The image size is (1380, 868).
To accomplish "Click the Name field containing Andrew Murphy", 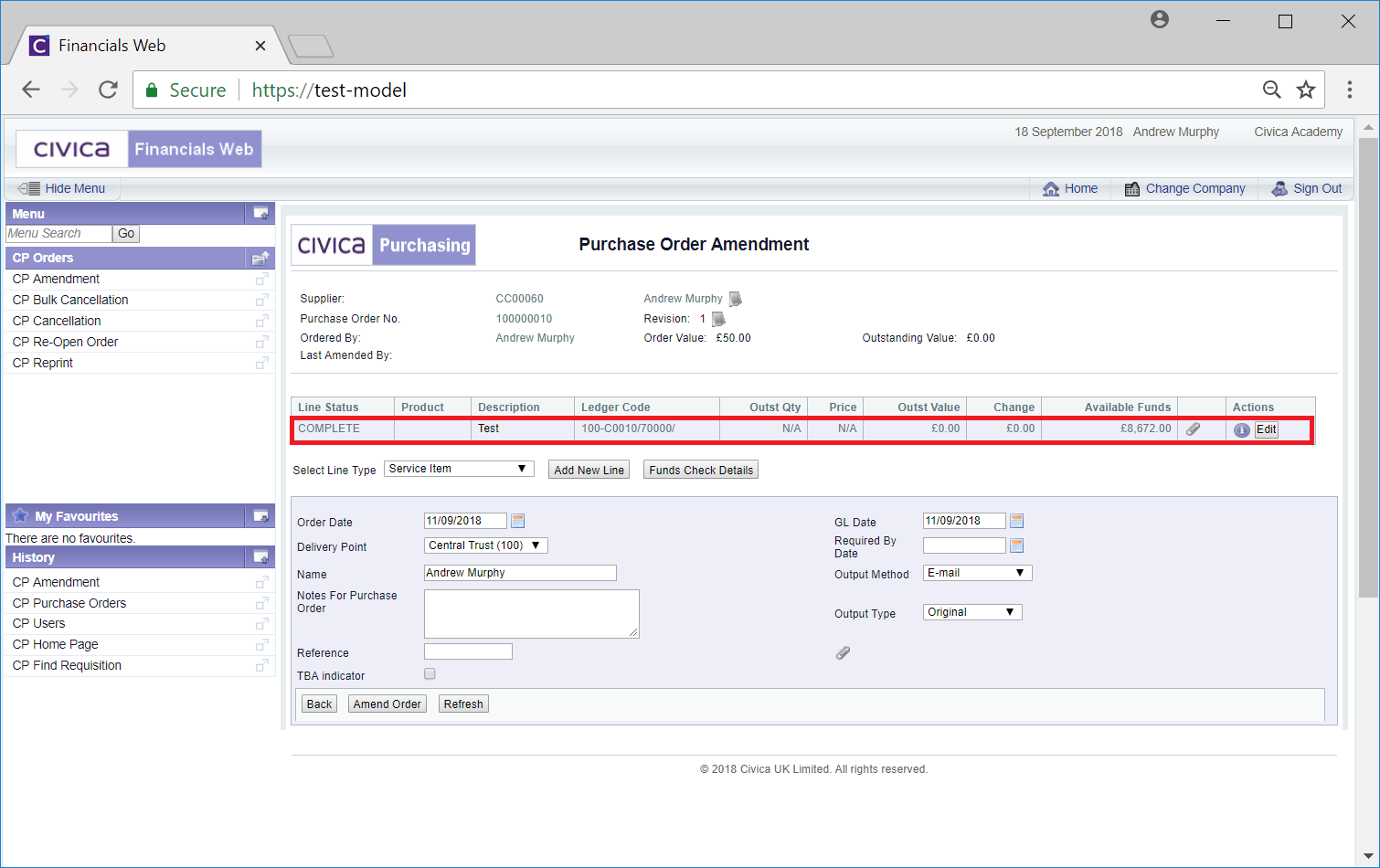I will pyautogui.click(x=520, y=573).
